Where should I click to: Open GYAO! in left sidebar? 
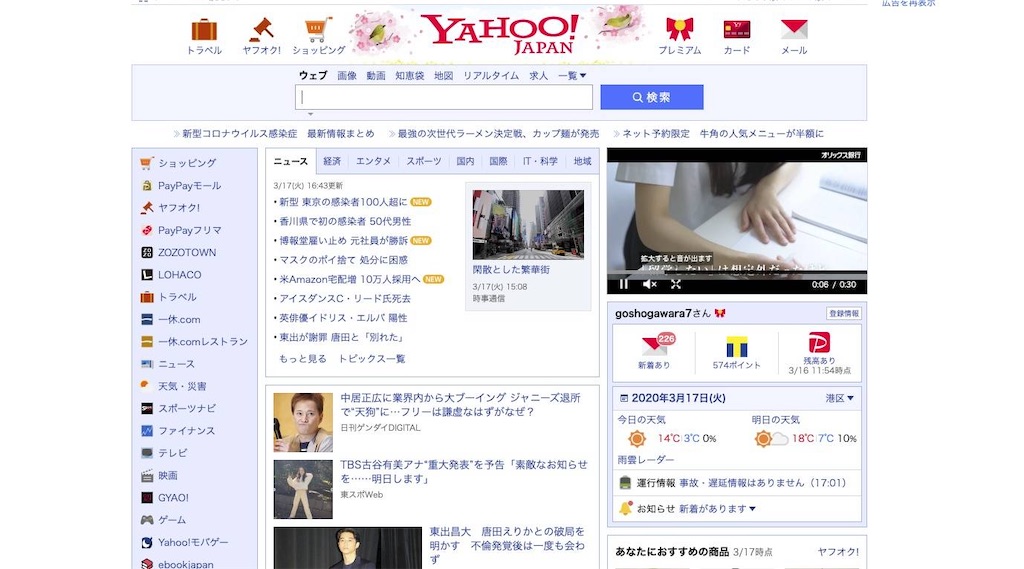pyautogui.click(x=173, y=498)
